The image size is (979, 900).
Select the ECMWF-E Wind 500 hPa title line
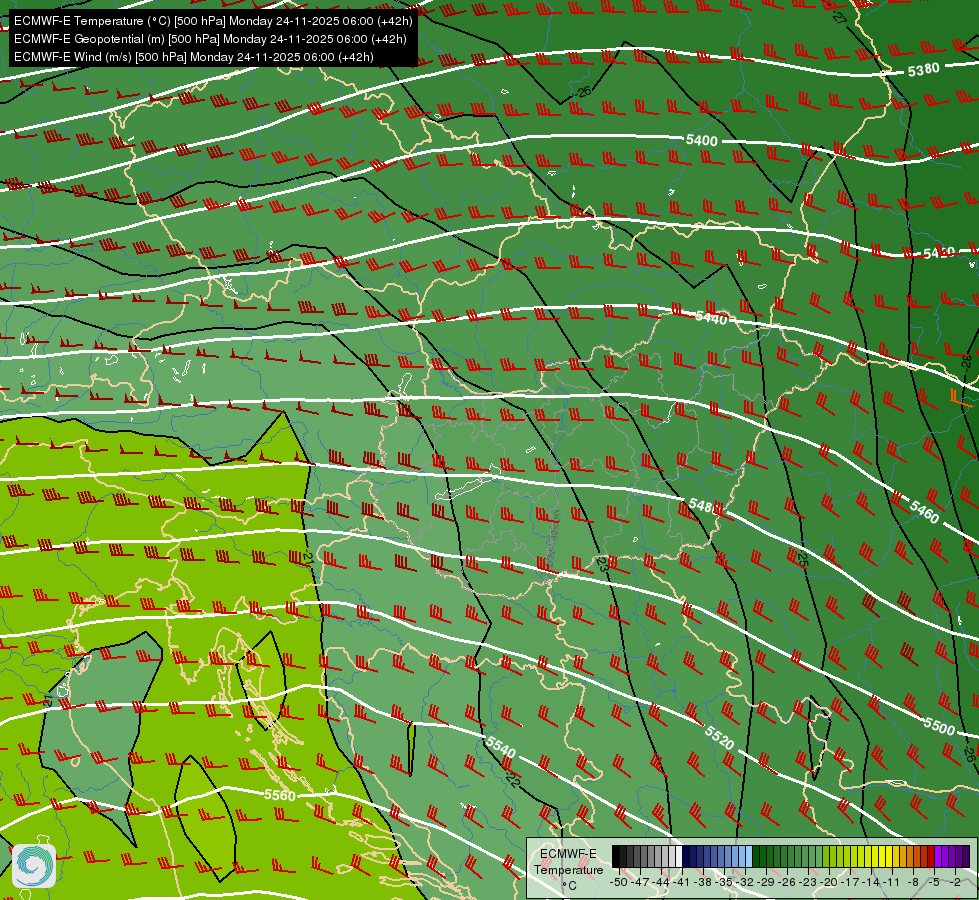pos(194,57)
